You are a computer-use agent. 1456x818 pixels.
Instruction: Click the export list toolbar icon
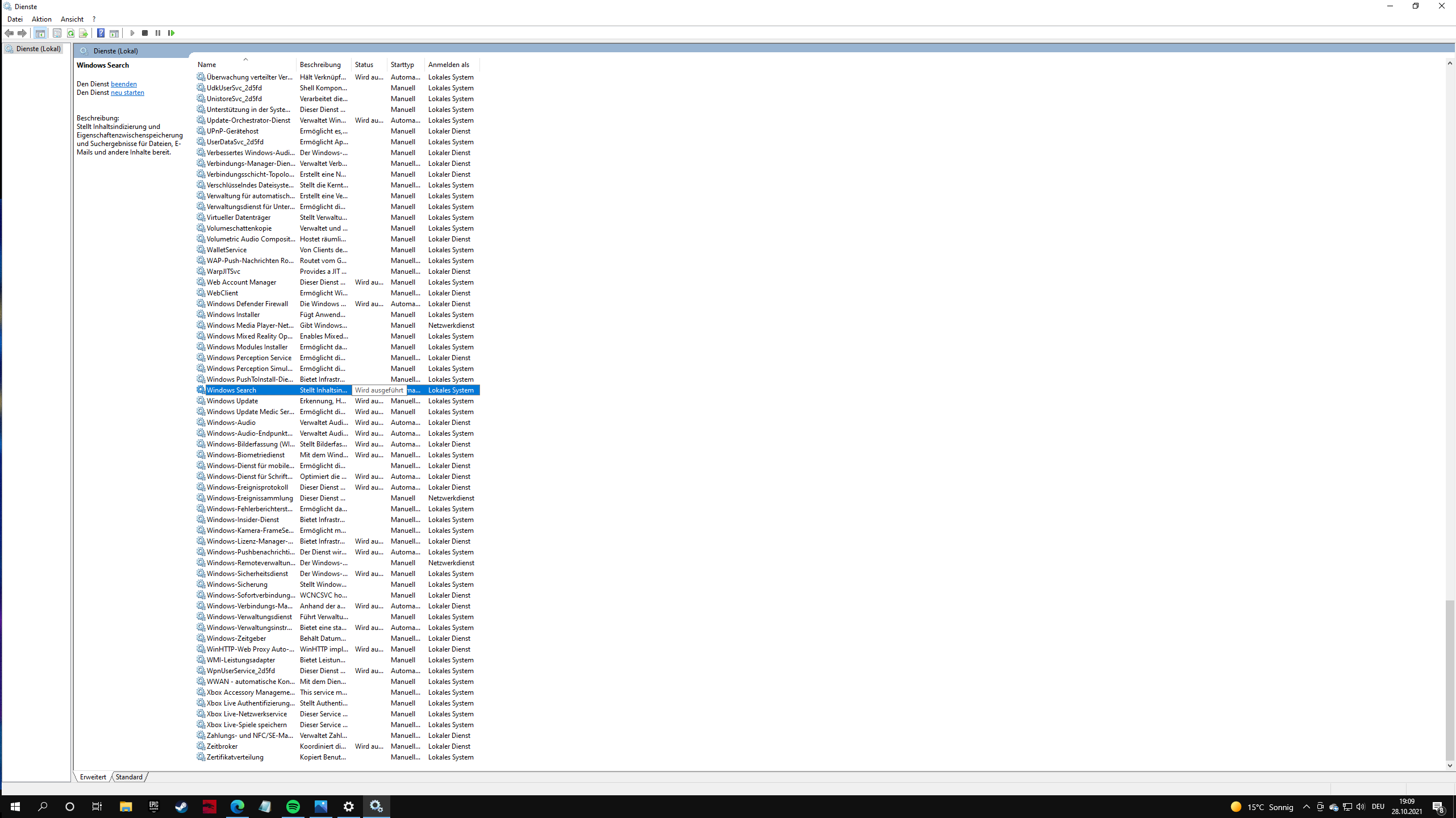(x=84, y=33)
